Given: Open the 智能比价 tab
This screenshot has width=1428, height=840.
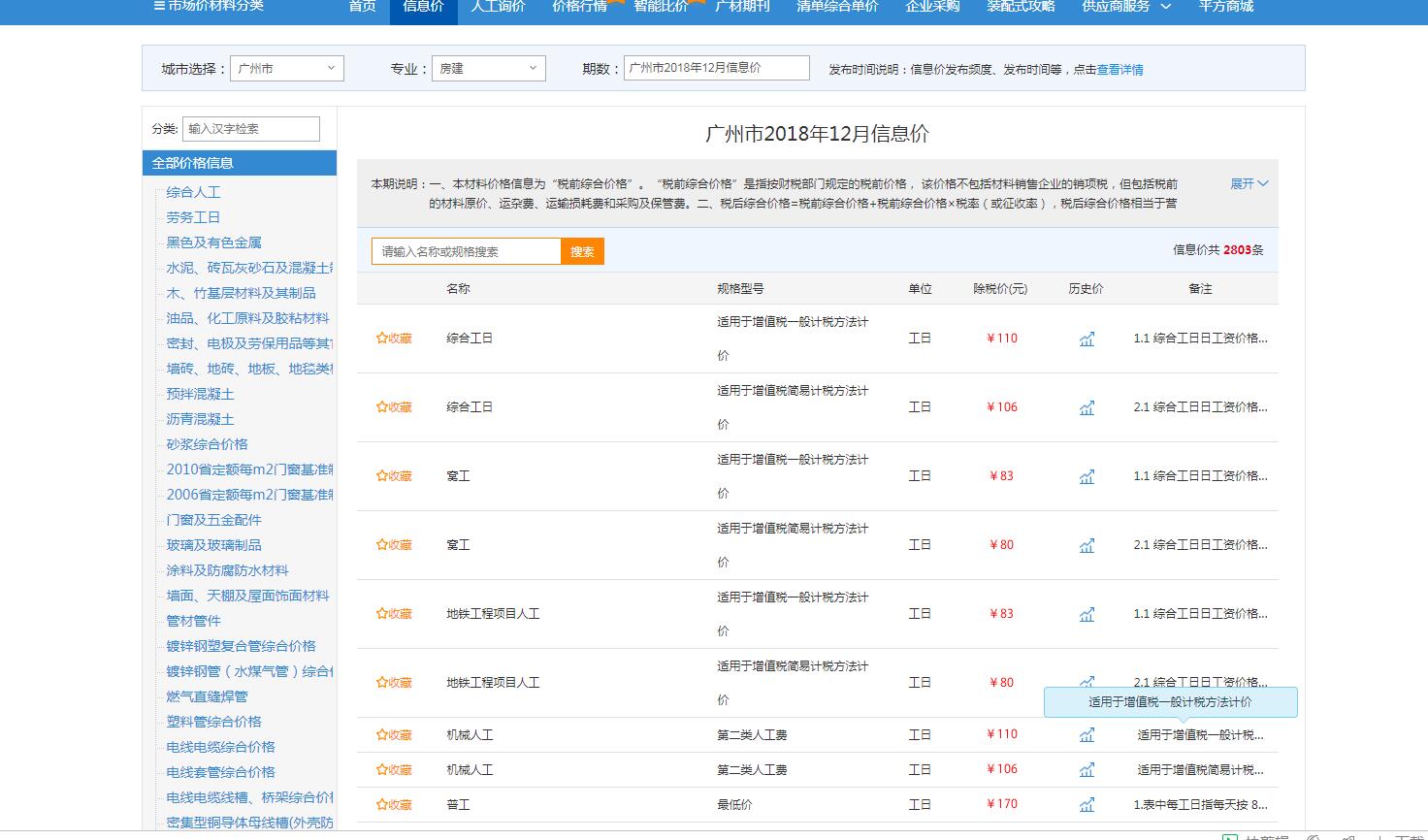Looking at the screenshot, I should (661, 6).
